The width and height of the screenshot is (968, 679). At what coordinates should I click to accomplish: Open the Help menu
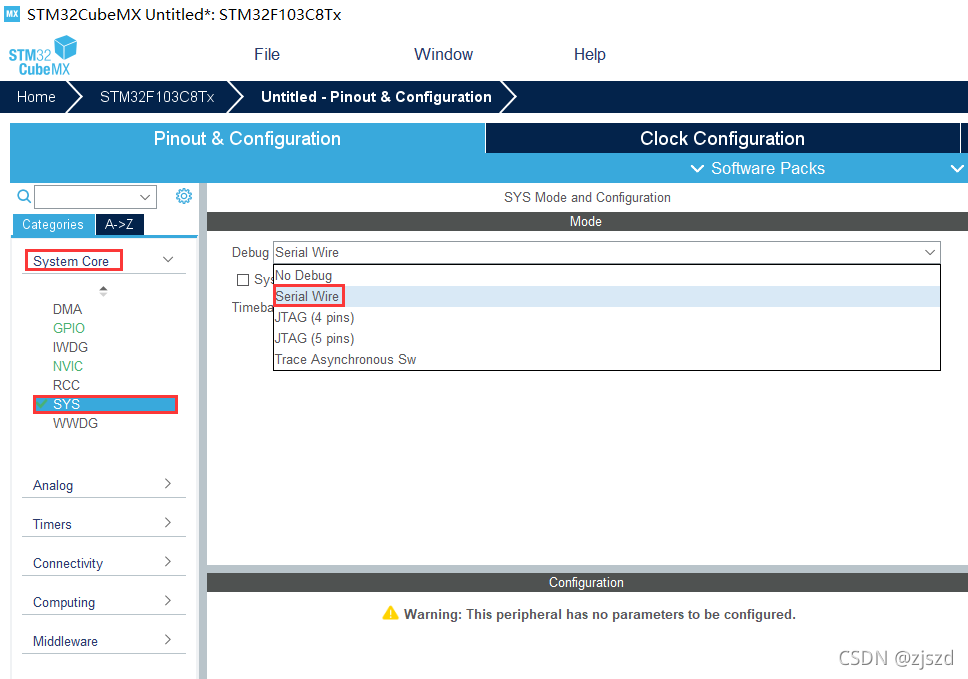coord(590,54)
